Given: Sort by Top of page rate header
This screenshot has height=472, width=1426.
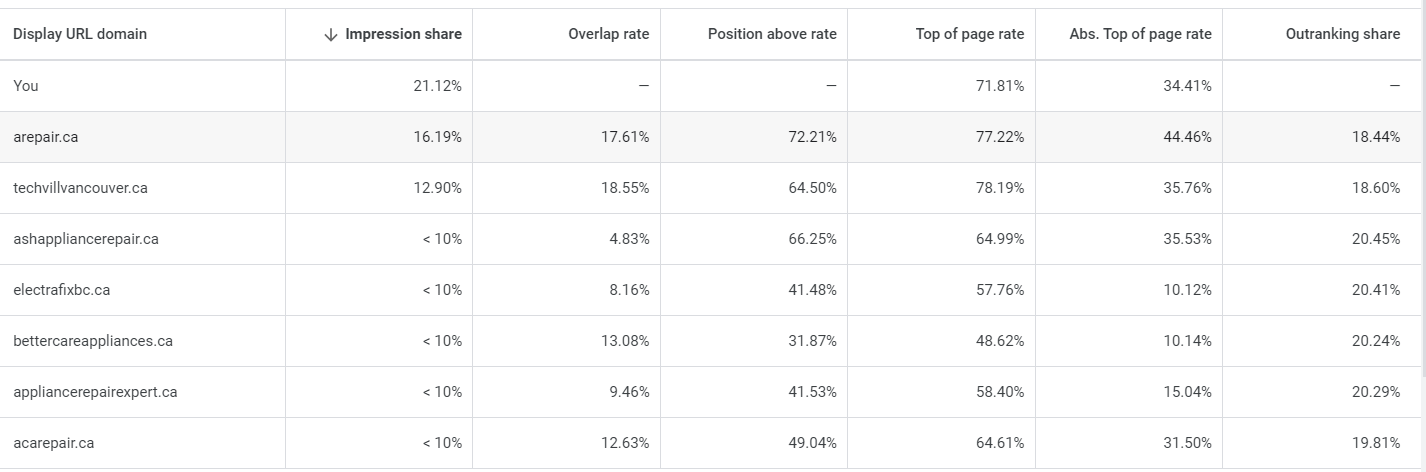Looking at the screenshot, I should pos(969,34).
